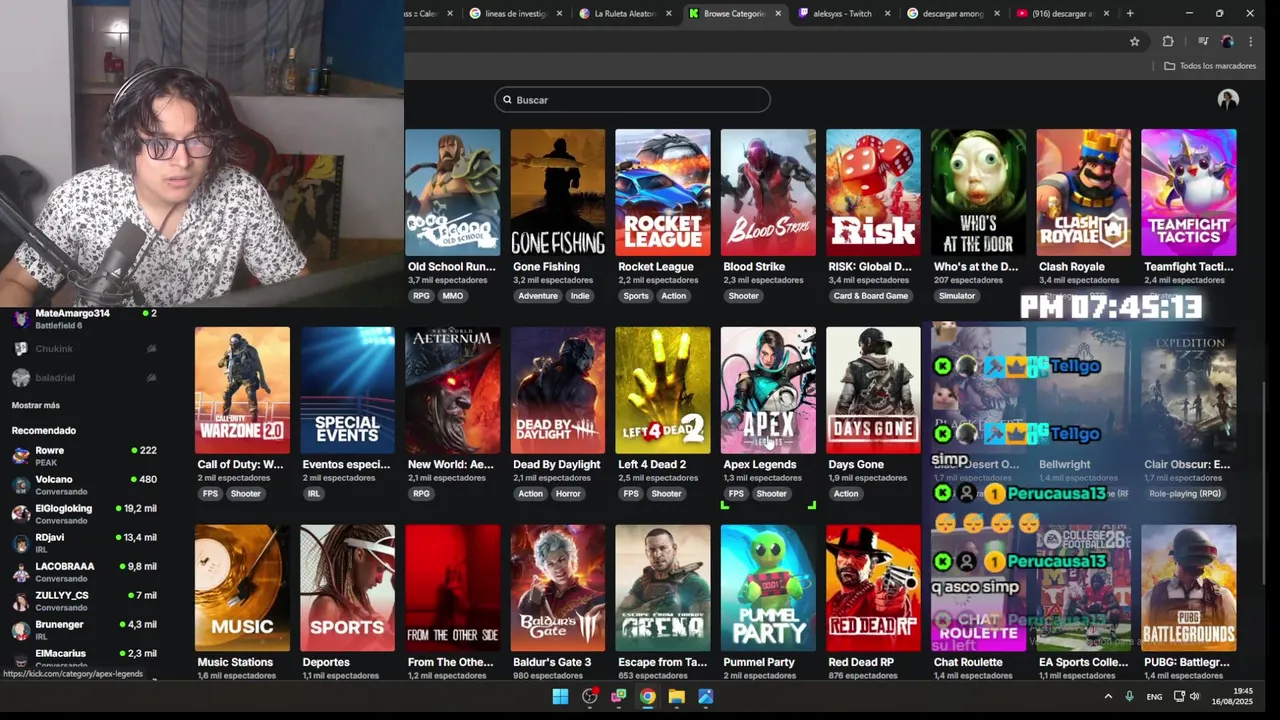Viewport: 1280px width, 720px height.
Task: Click the 'Baldur's Gate 3' title link
Action: [552, 662]
